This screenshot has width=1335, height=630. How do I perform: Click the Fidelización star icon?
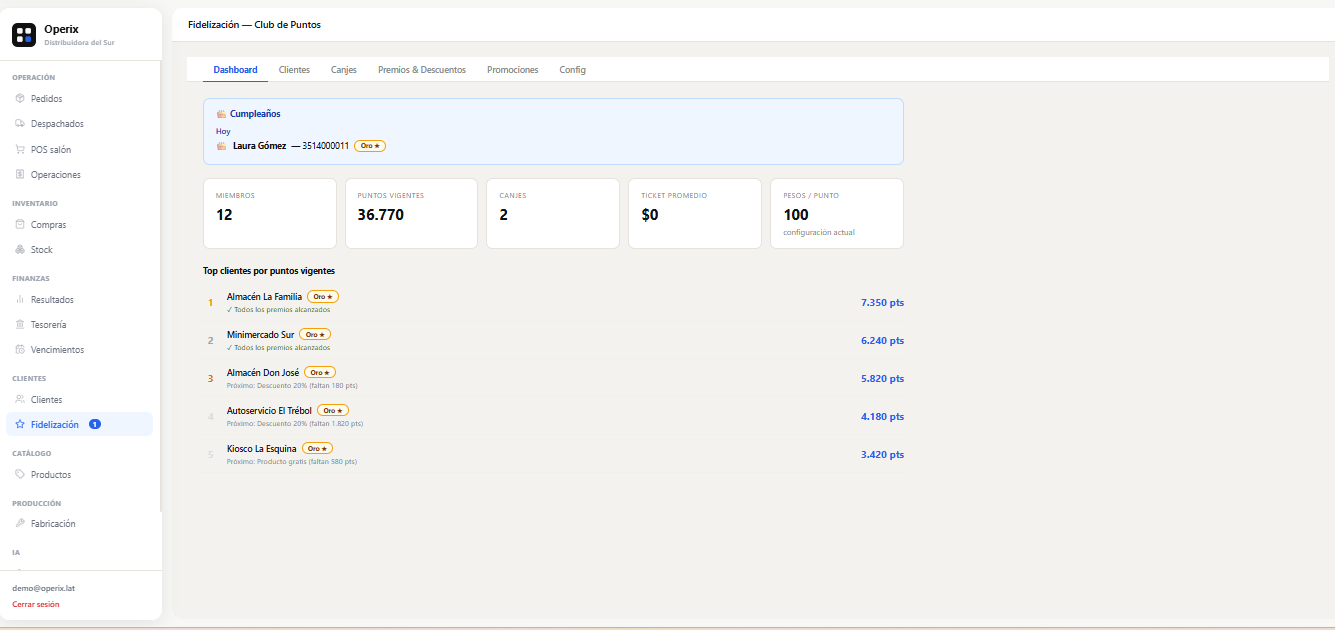coord(20,424)
